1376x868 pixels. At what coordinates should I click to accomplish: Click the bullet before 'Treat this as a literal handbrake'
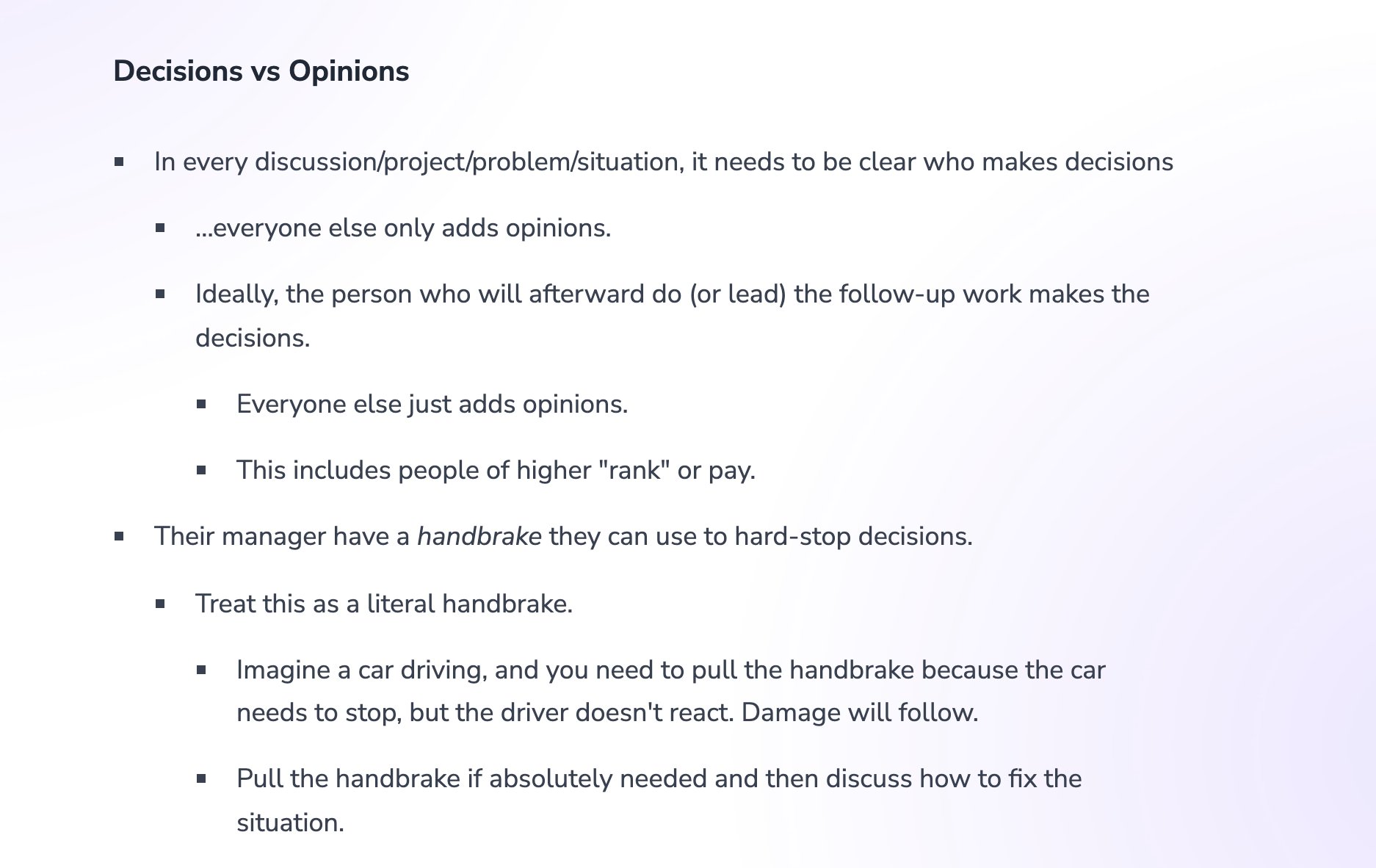[160, 604]
